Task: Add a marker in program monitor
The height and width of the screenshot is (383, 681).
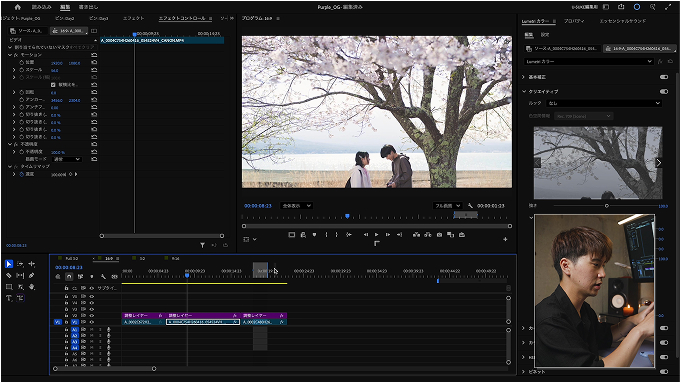Action: pos(314,234)
